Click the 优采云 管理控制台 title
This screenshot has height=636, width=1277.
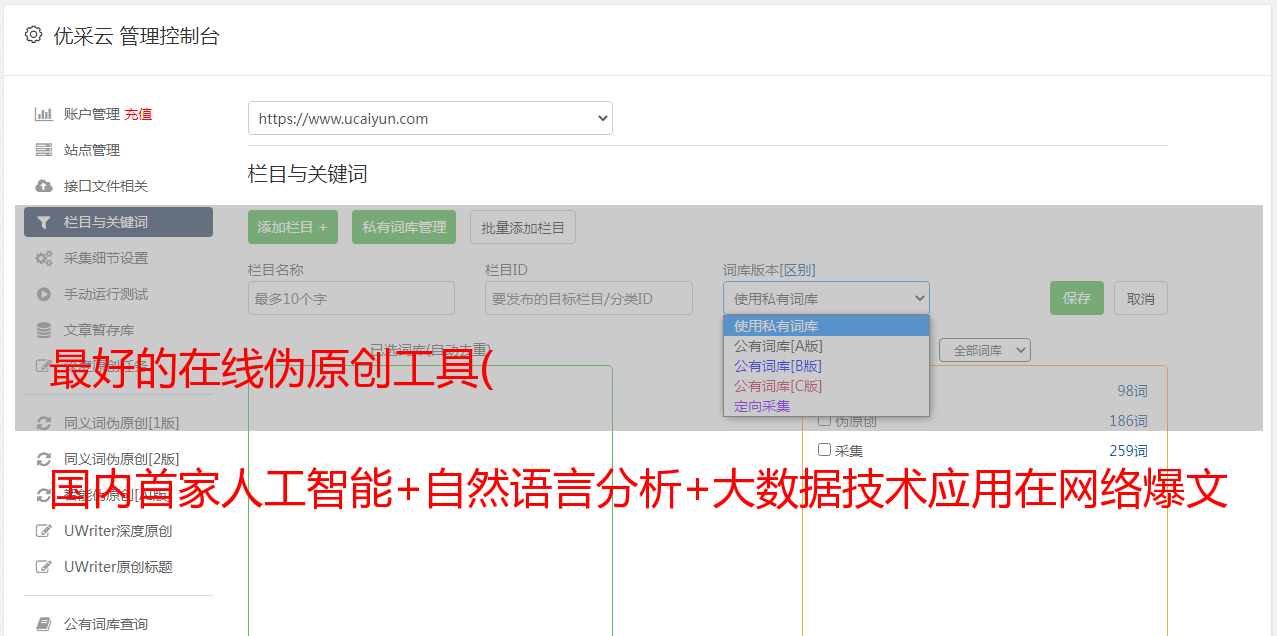pos(136,36)
